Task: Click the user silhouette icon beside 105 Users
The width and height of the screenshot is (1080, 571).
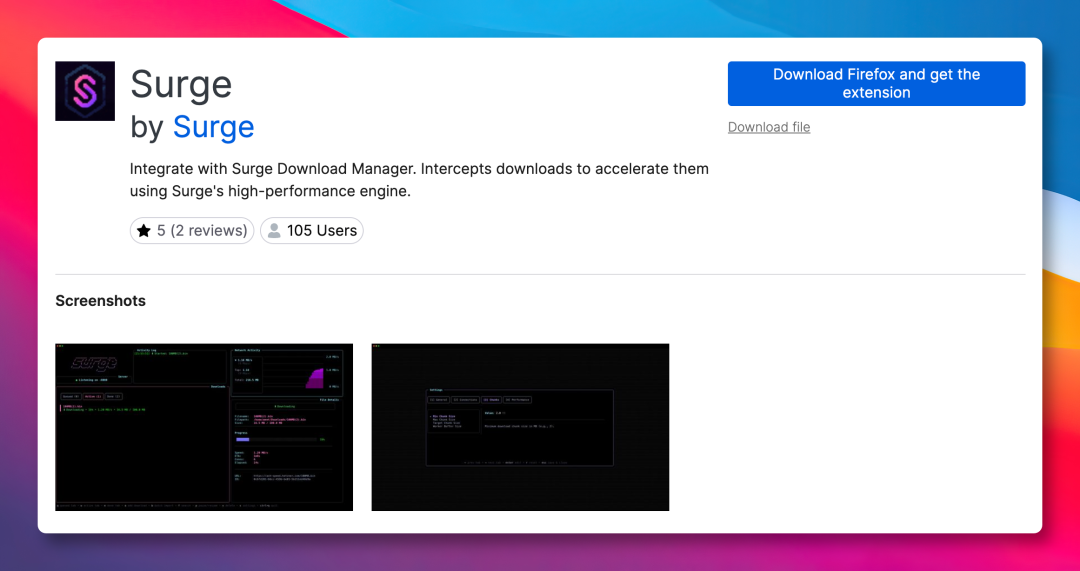Action: (x=274, y=231)
